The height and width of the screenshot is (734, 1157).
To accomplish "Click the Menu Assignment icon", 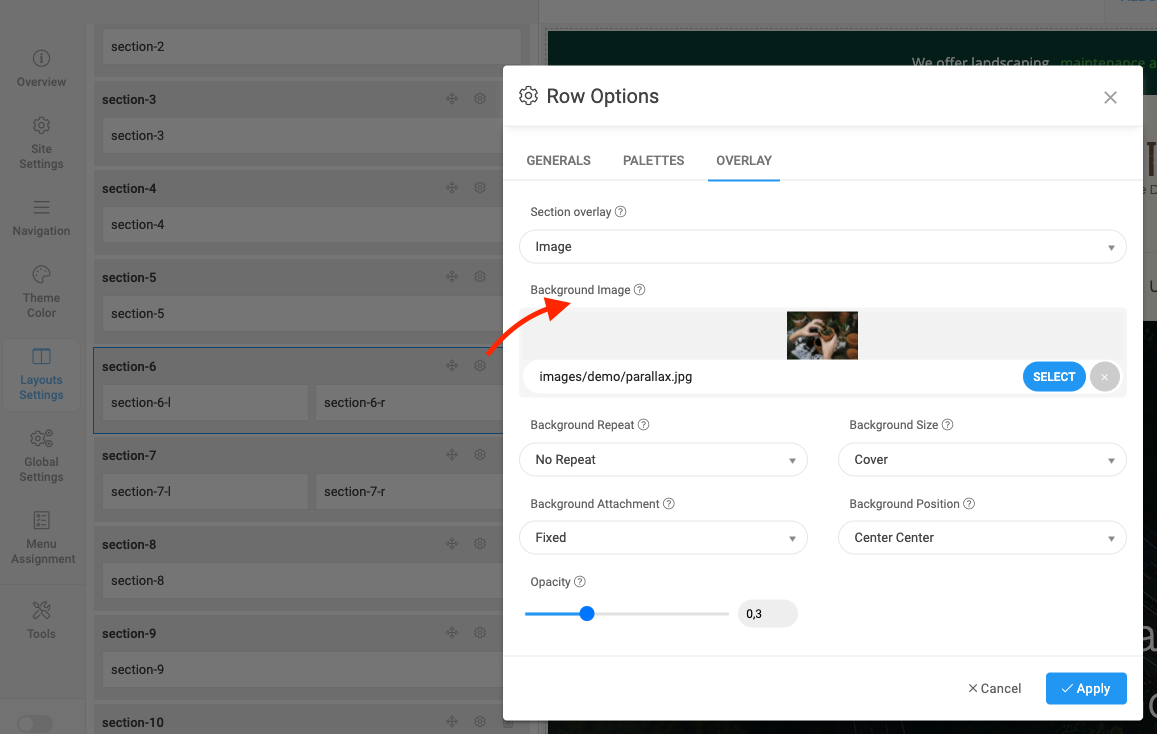I will point(41,521).
